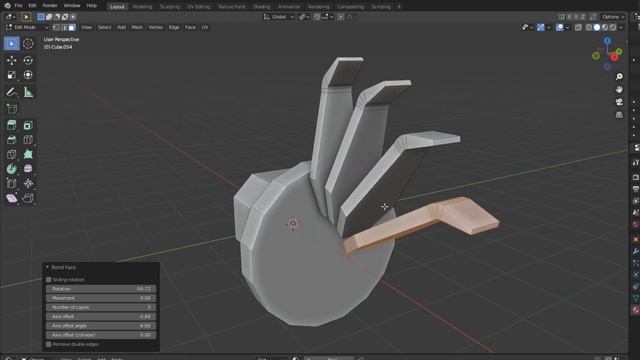Open the Options dropdown
Image resolution: width=640 pixels, height=360 pixels.
point(613,17)
